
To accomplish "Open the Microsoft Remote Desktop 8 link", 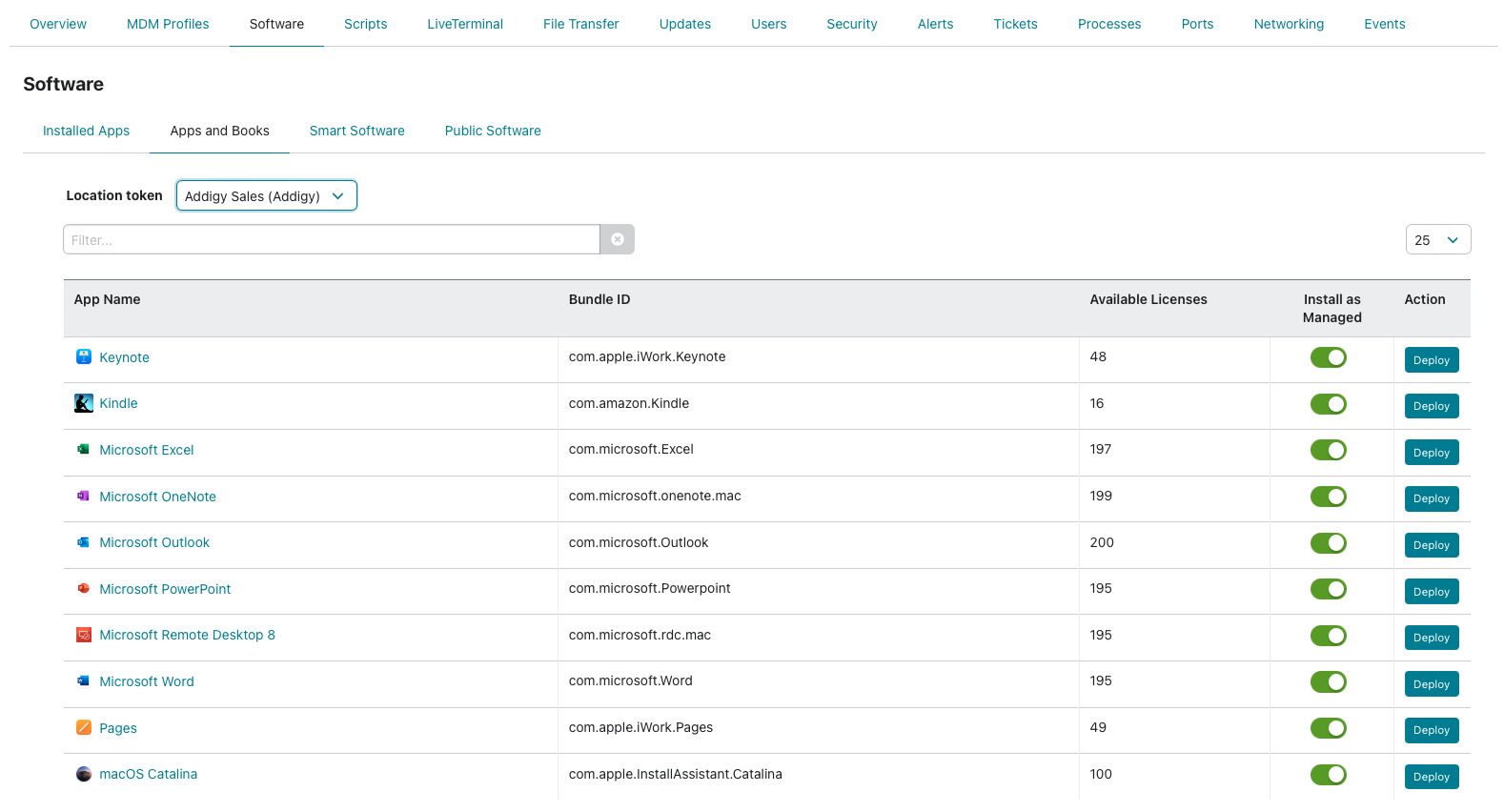I will tap(188, 635).
